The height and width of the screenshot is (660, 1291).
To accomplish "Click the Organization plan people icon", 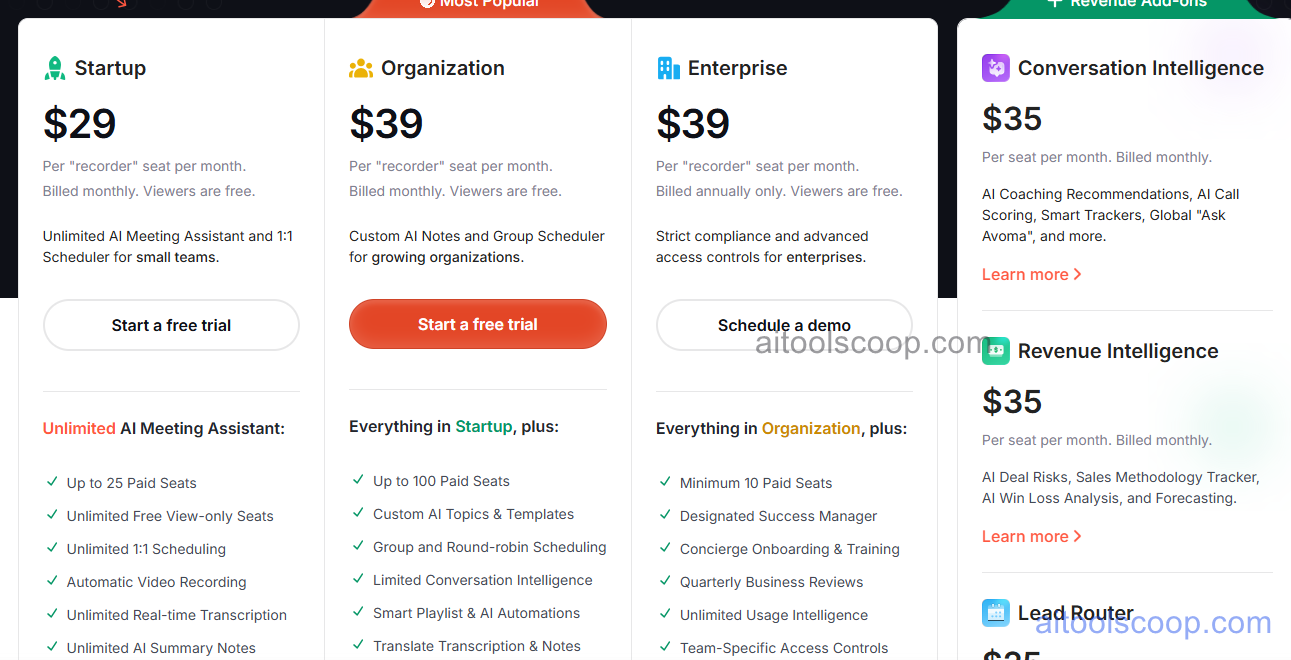I will [359, 68].
